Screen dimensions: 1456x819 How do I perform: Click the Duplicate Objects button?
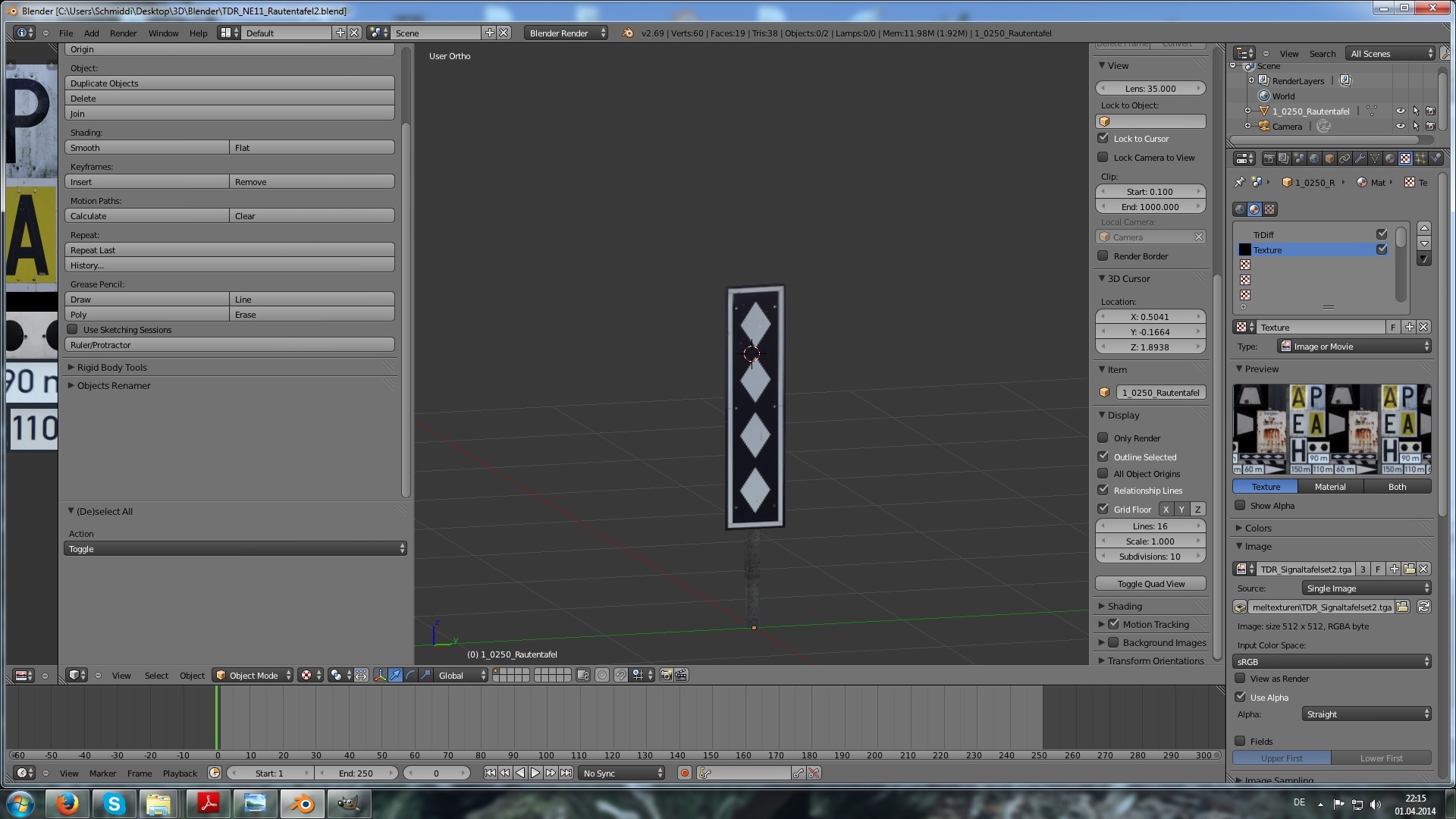[x=229, y=83]
